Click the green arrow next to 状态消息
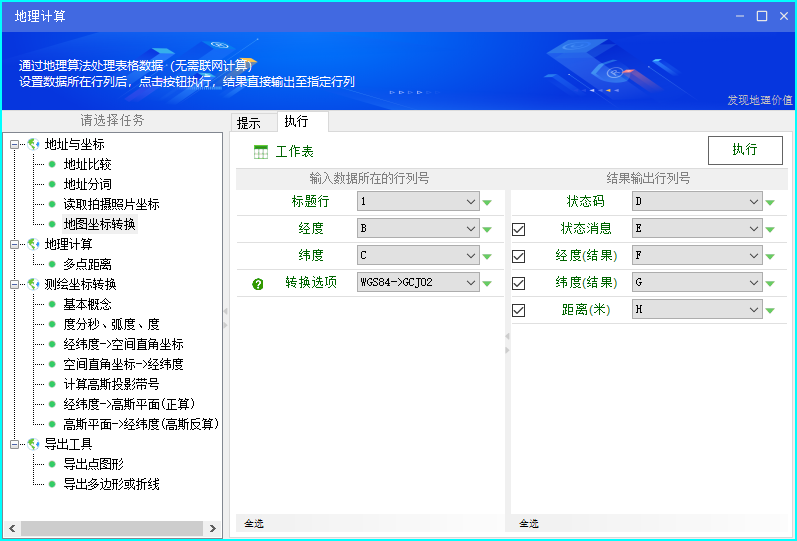 click(x=770, y=229)
